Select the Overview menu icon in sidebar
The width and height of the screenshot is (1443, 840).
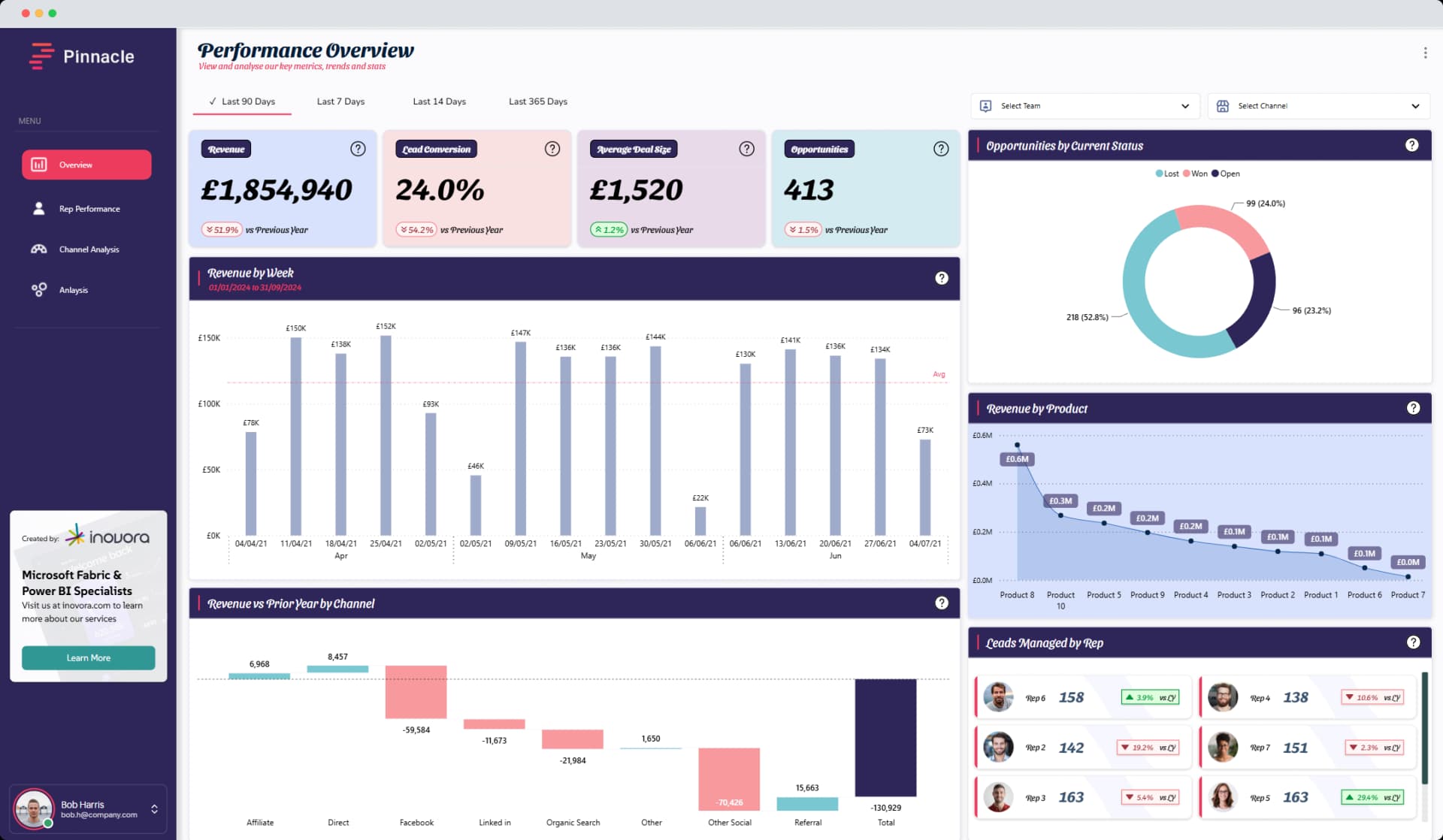[x=38, y=164]
